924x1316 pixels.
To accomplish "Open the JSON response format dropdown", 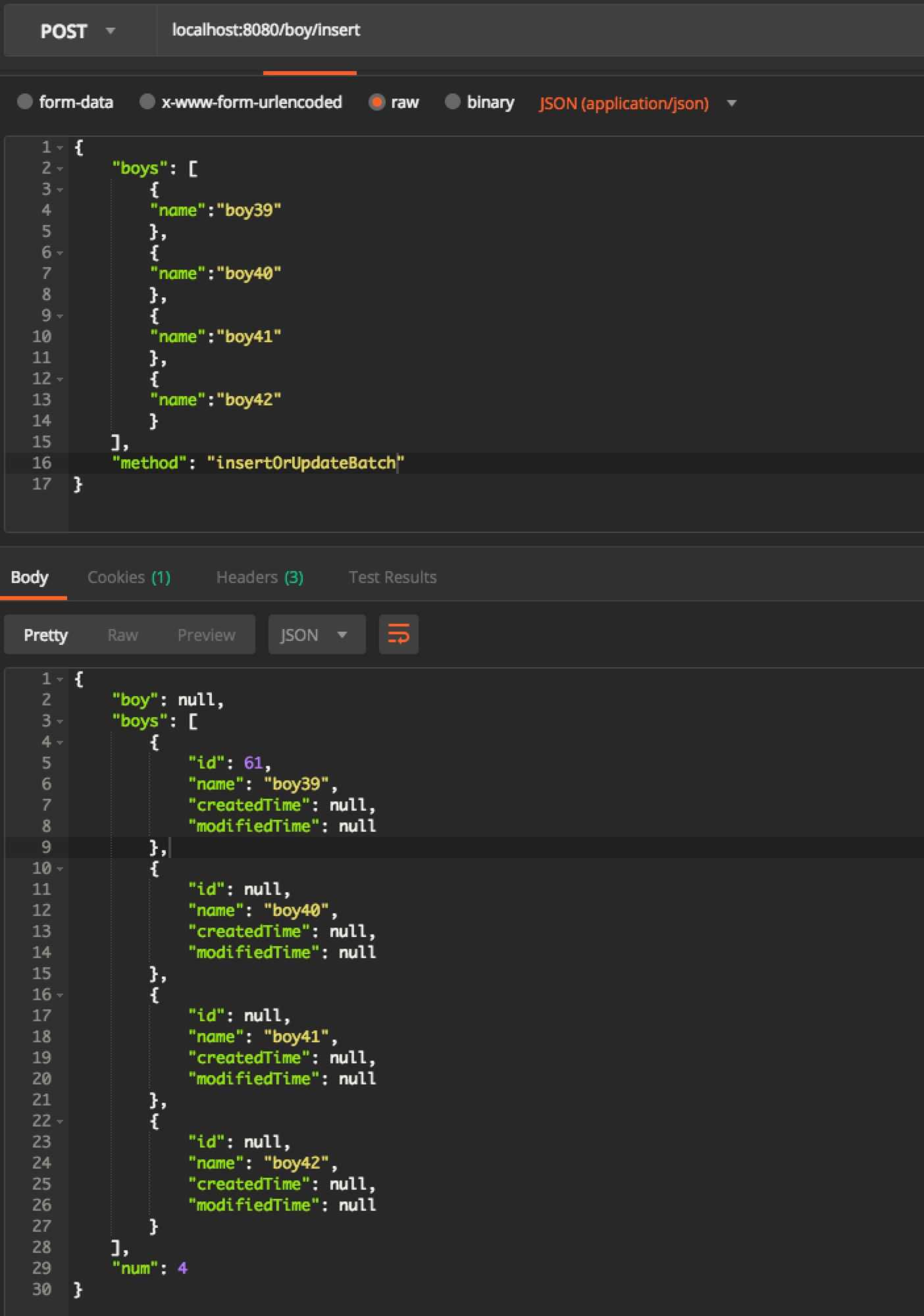I will [x=317, y=635].
